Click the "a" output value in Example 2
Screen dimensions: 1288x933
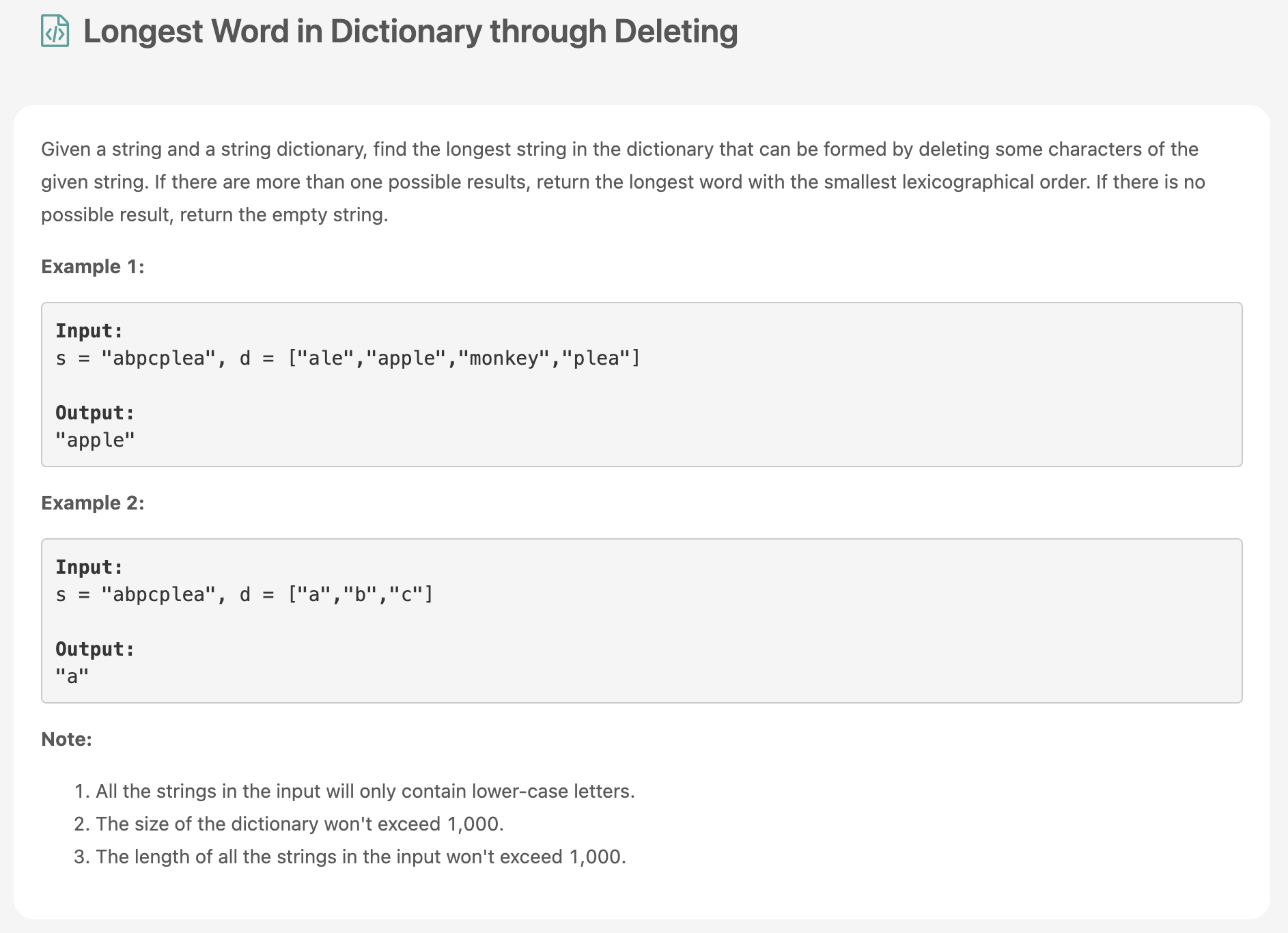pyautogui.click(x=72, y=676)
